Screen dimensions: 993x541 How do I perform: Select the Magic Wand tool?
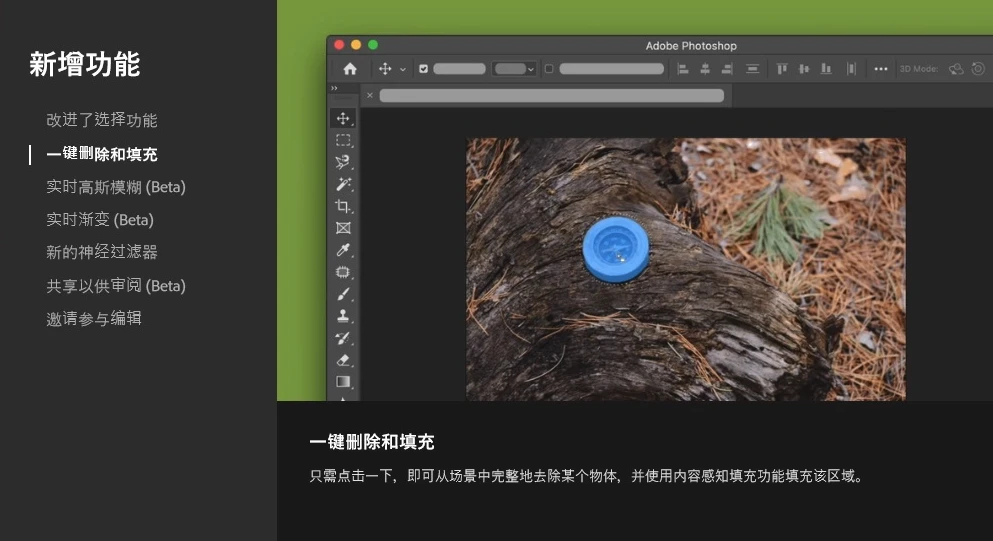pos(343,184)
